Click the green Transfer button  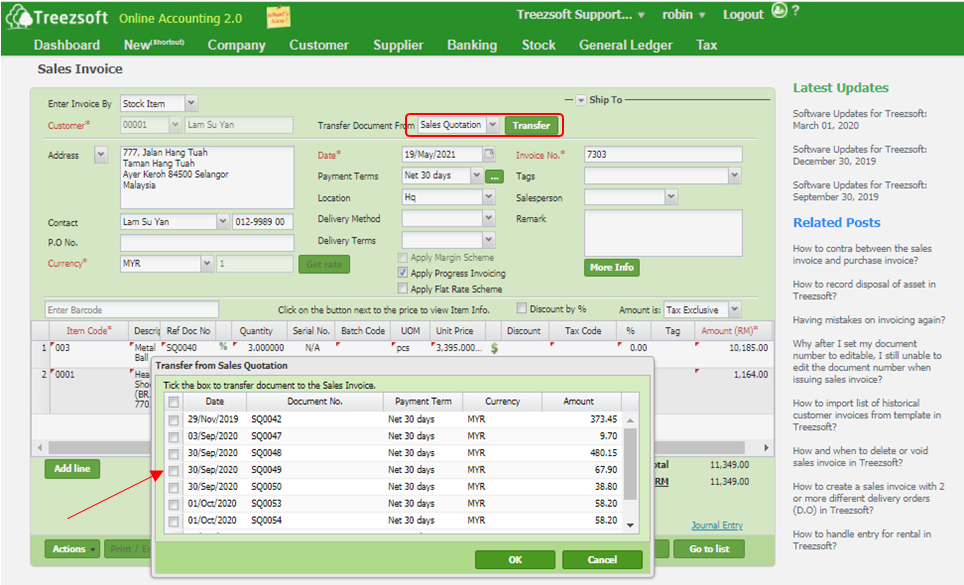(x=531, y=125)
